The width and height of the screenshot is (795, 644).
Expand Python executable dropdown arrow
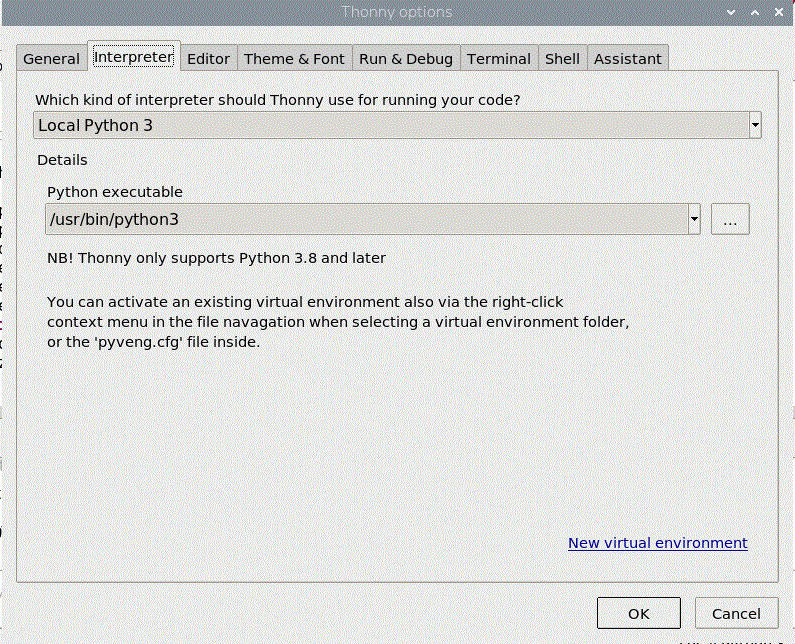pos(694,219)
